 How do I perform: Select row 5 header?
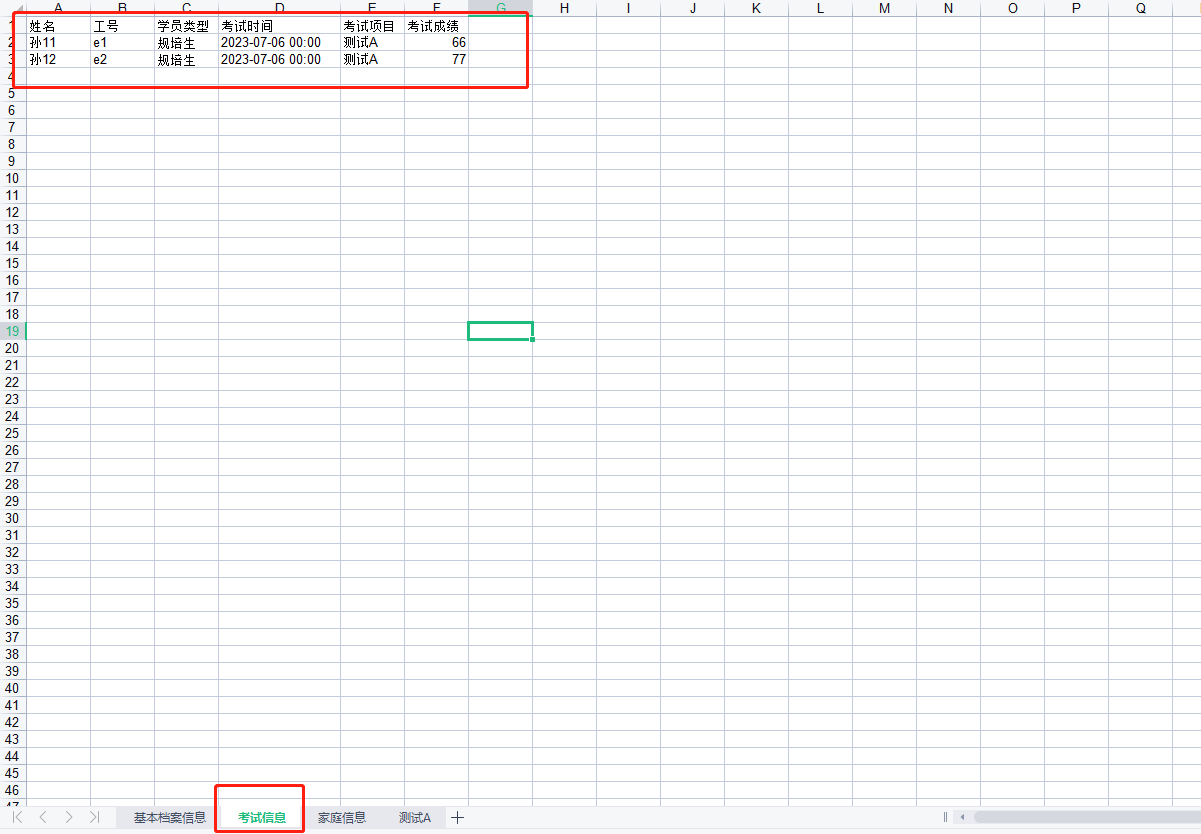click(x=12, y=93)
